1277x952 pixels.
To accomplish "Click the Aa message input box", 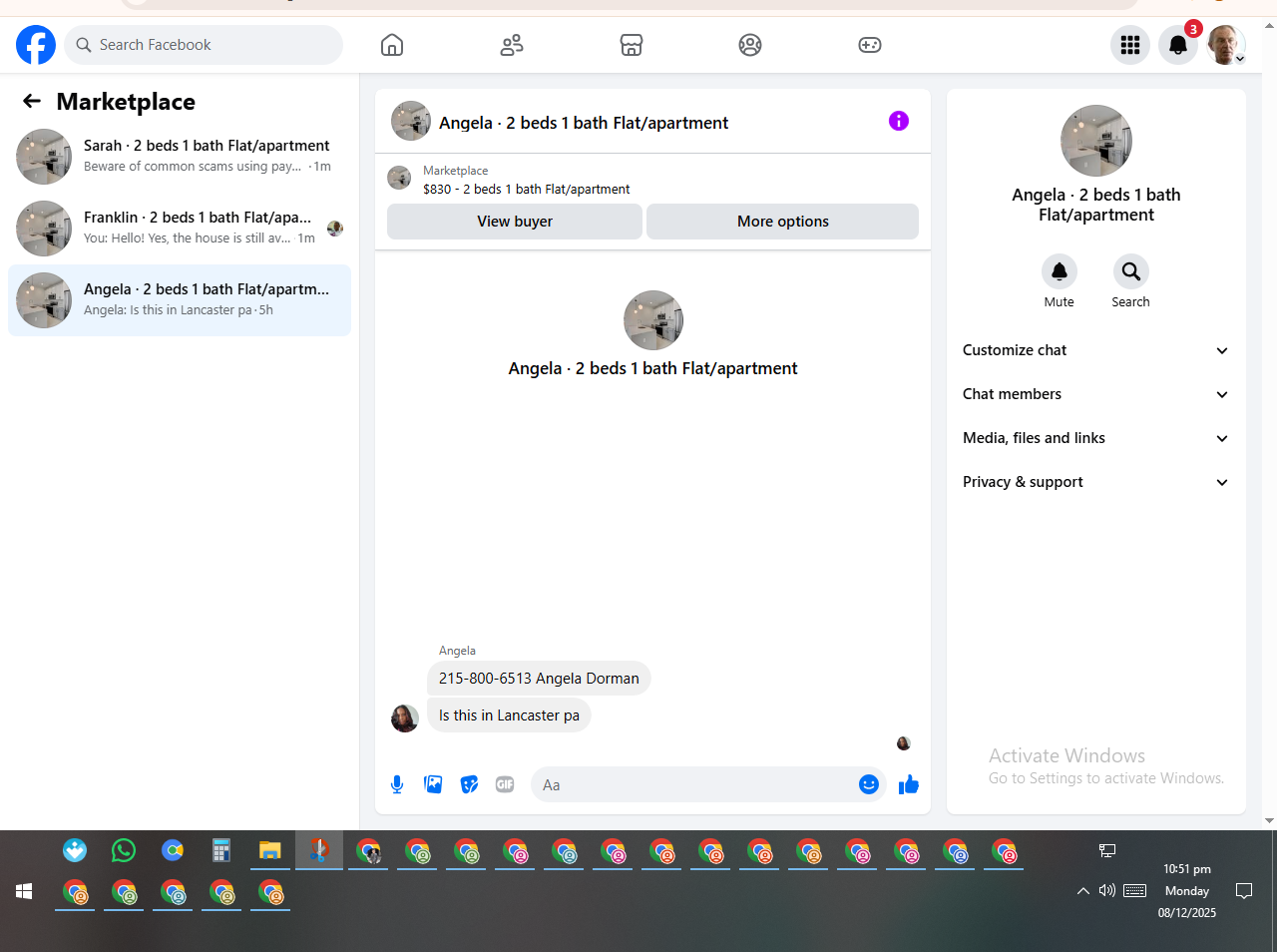I will tap(694, 785).
